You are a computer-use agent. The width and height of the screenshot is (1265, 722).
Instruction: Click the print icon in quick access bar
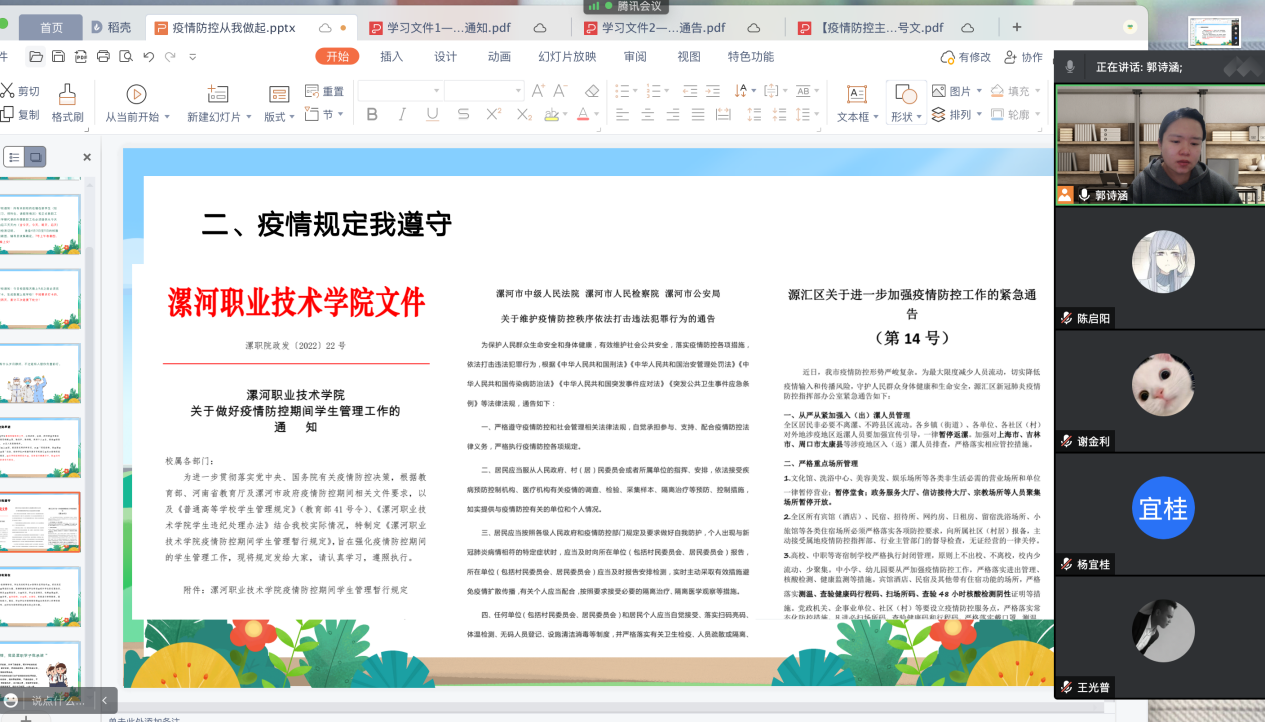[x=102, y=57]
